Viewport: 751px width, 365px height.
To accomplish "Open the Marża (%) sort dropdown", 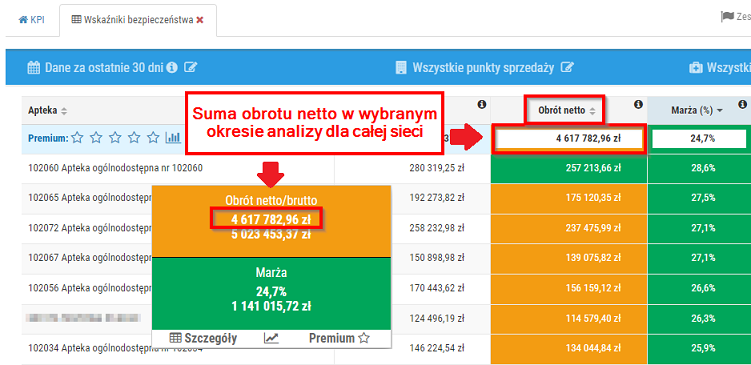I will [720, 111].
